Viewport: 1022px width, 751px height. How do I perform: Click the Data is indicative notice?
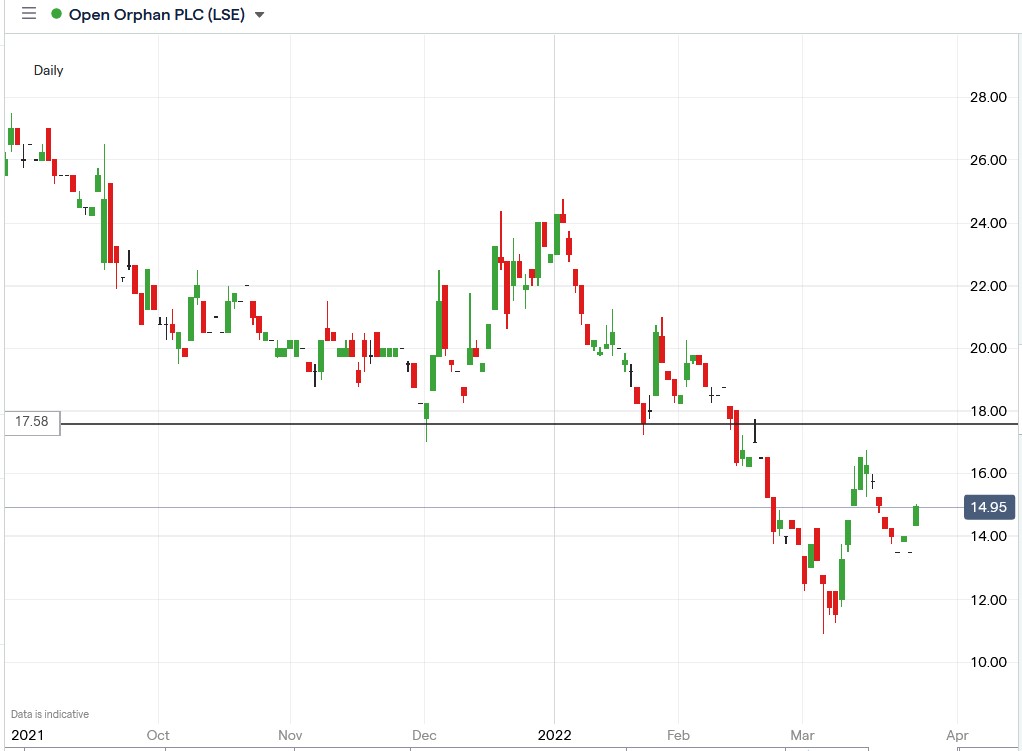coord(50,714)
